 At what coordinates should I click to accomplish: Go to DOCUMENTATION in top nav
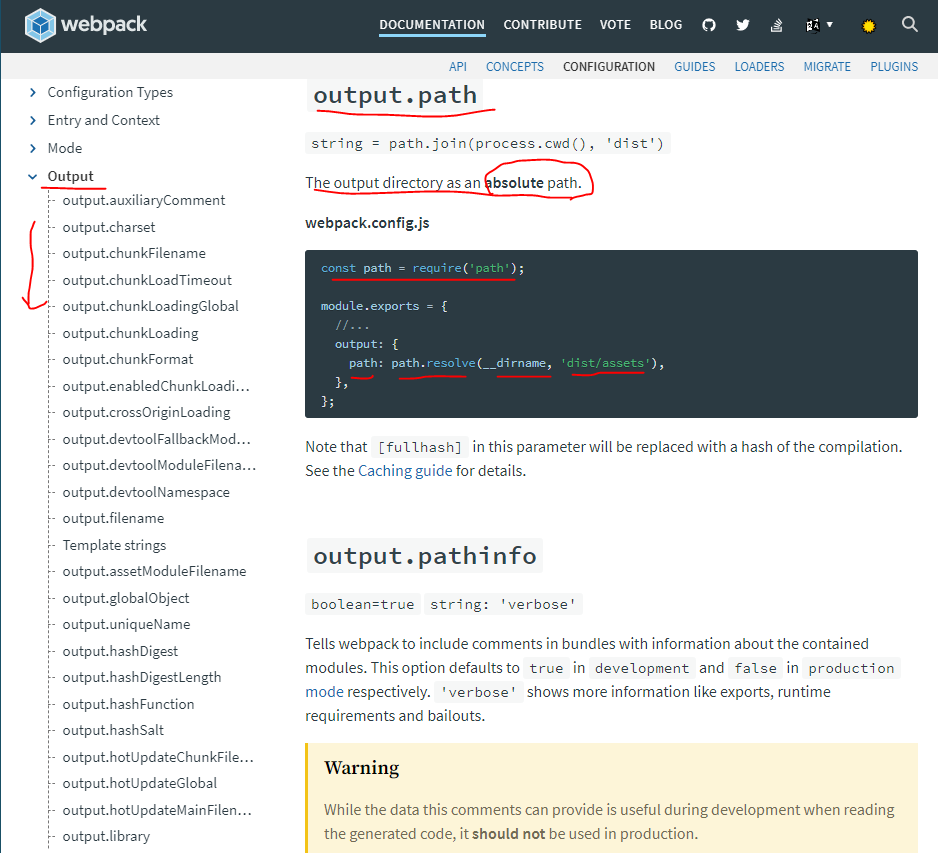tap(432, 25)
